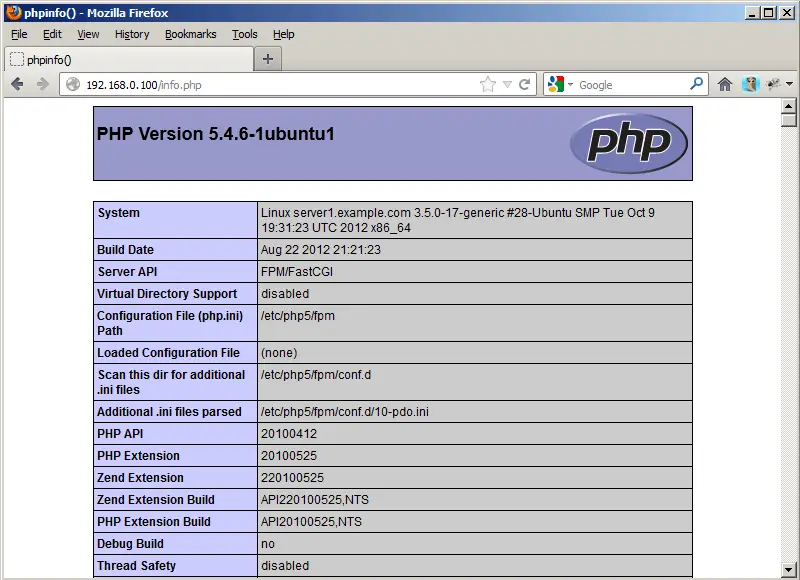Click the value '/etc/php5/fpm'
Image resolution: width=800 pixels, height=580 pixels.
click(298, 316)
